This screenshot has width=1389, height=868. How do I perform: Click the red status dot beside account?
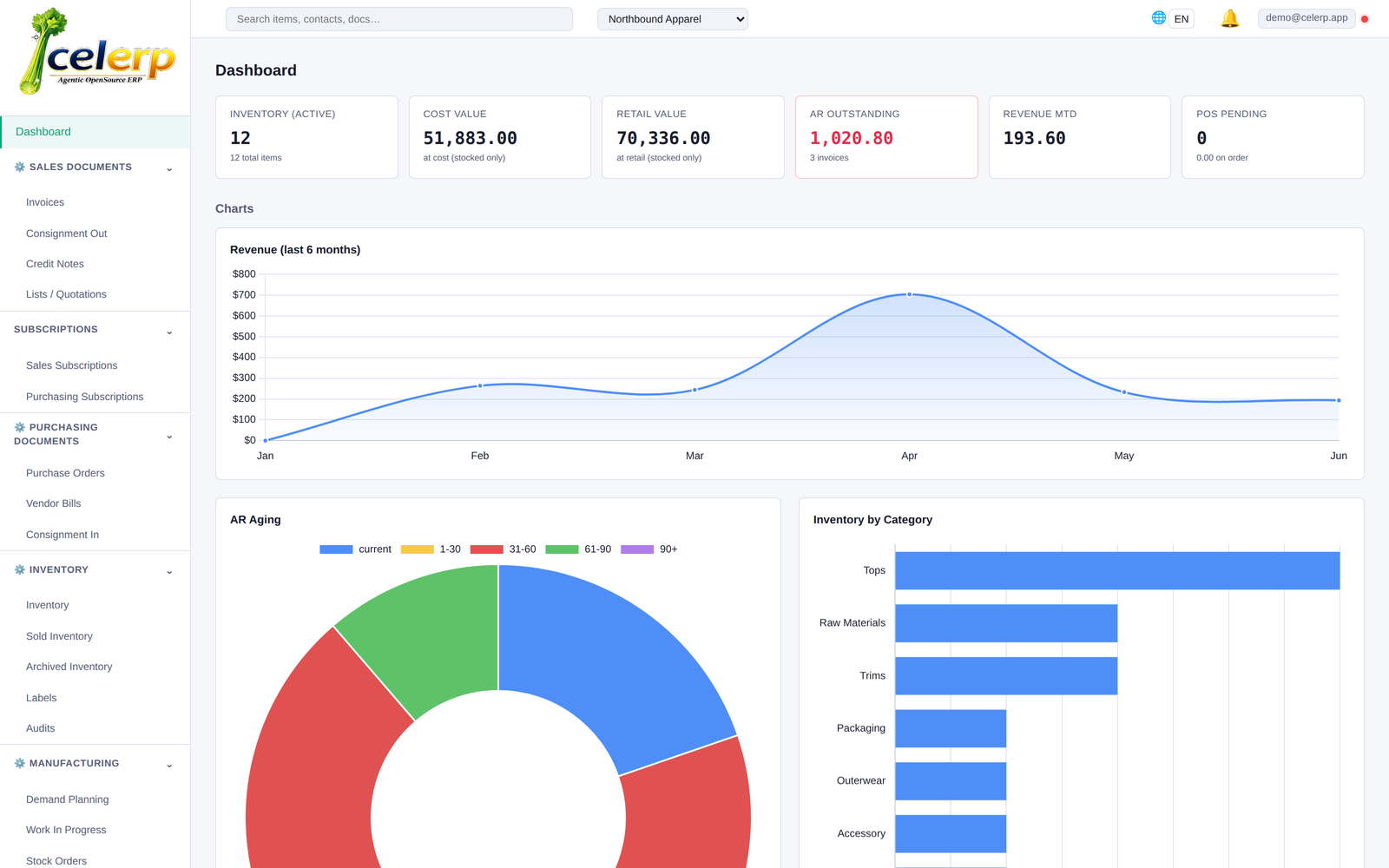click(x=1365, y=19)
